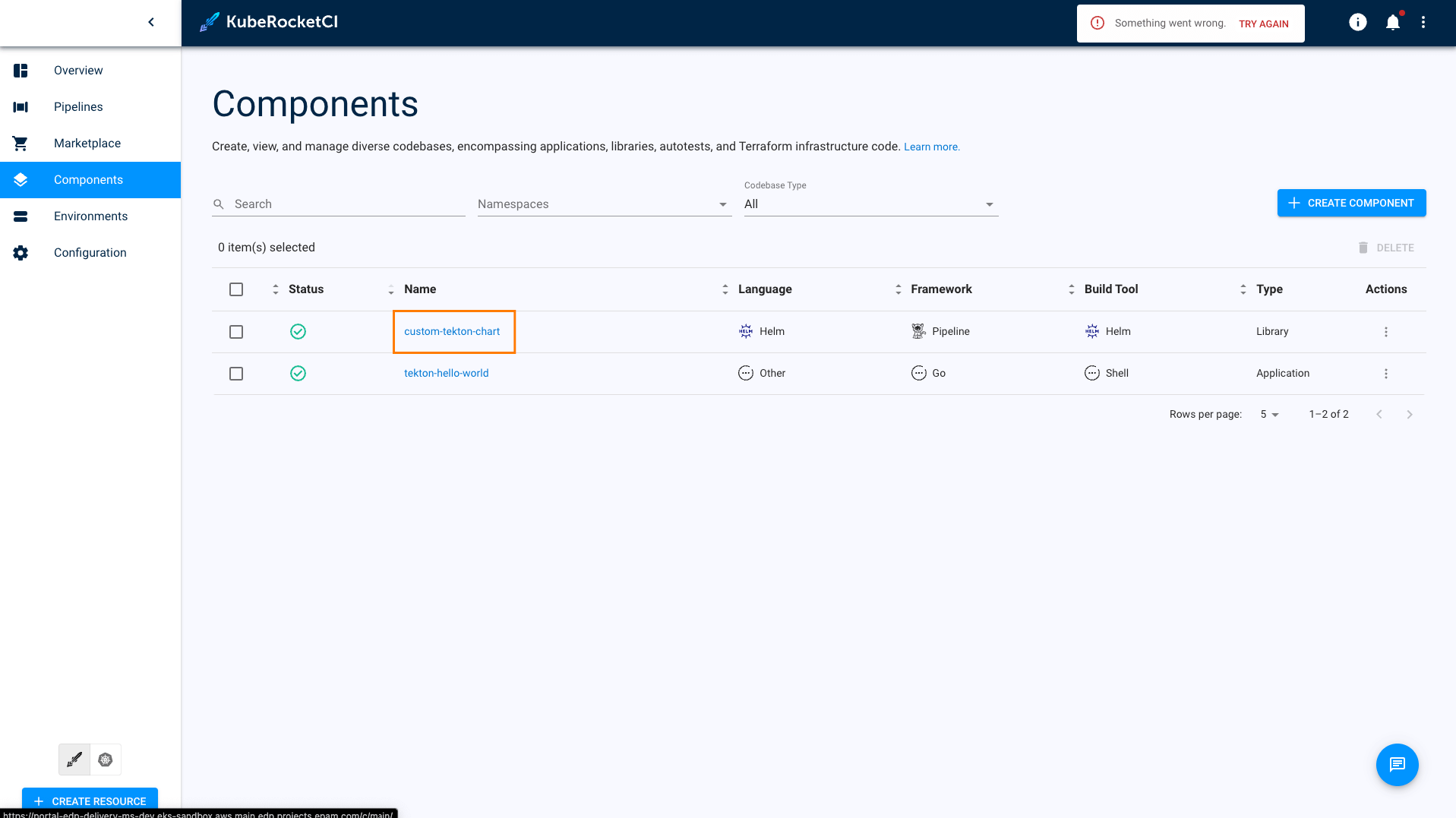Select Pipelines in the left navigation
This screenshot has height=818, width=1456.
(x=78, y=106)
